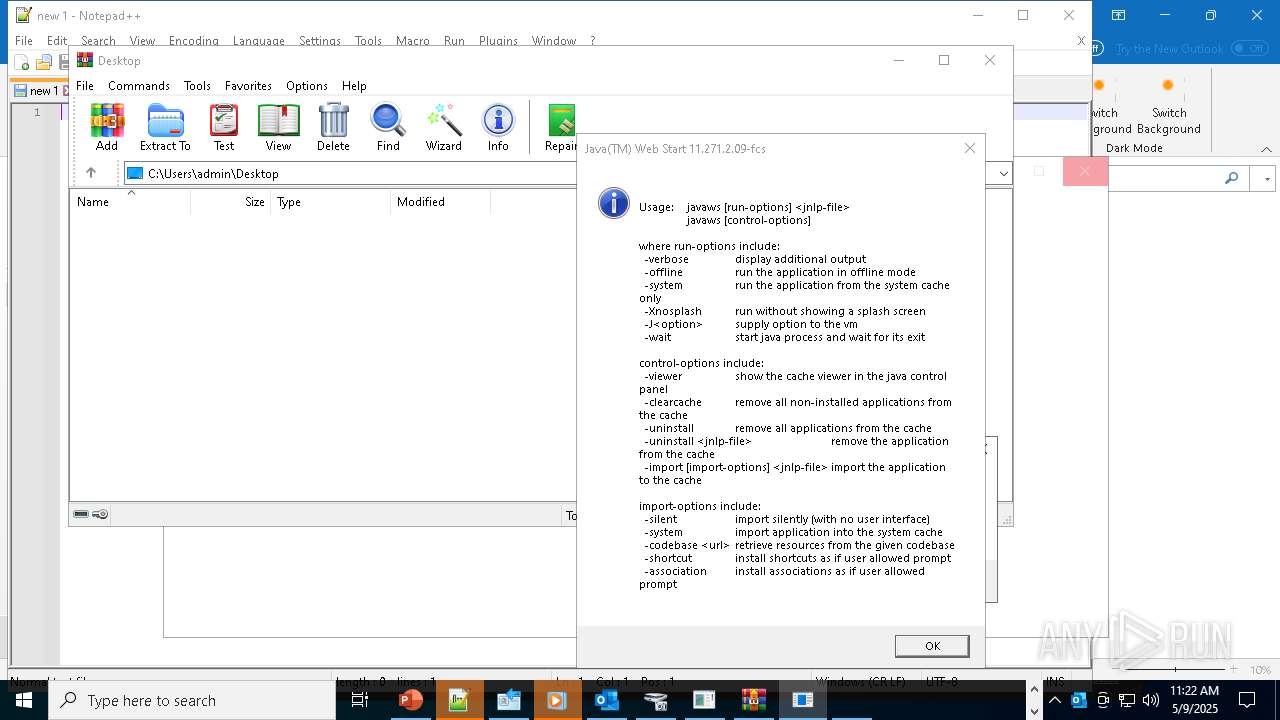Click the Extract To icon in WinRAR

165,127
